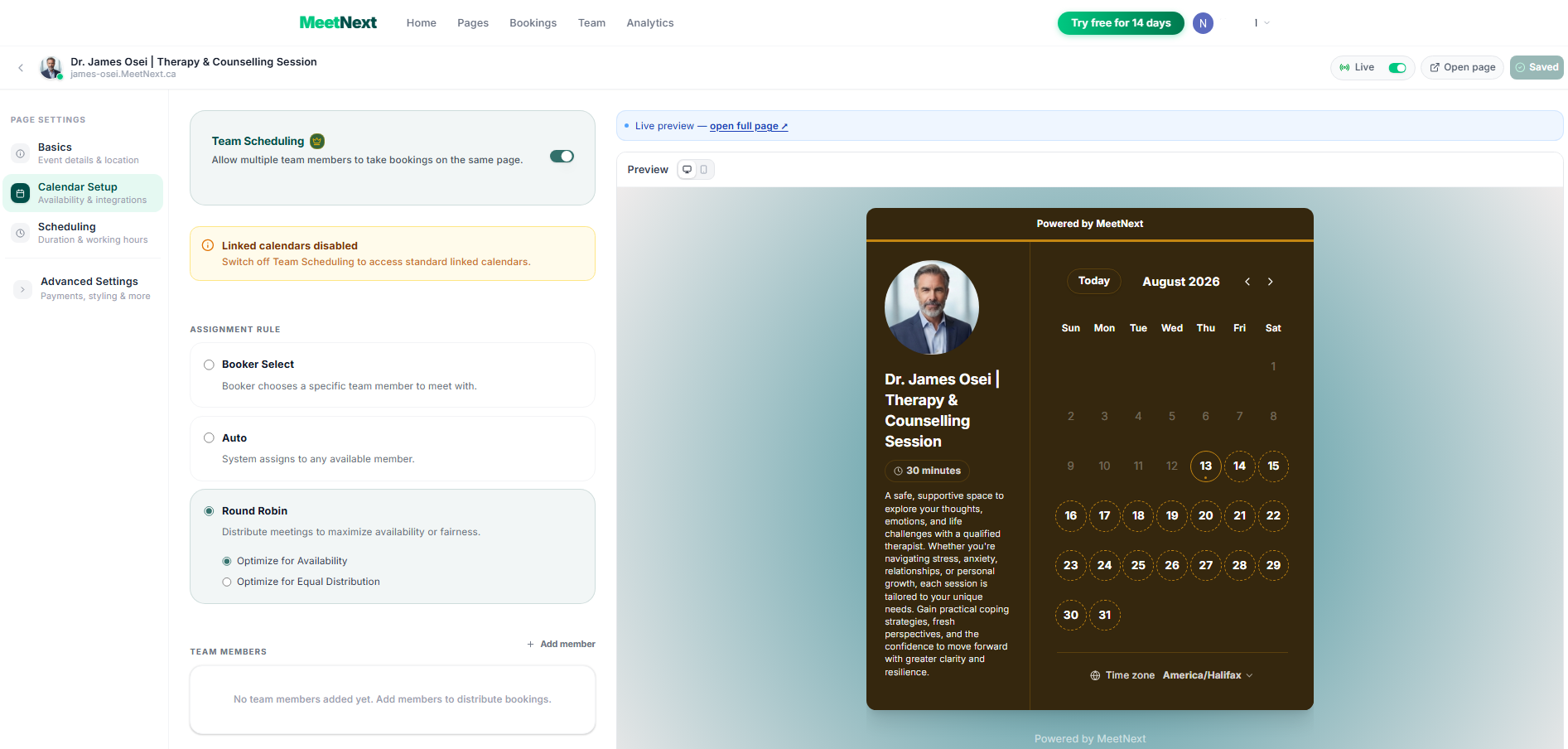The height and width of the screenshot is (749, 1568).
Task: Select the Auto assignment rule
Action: pyautogui.click(x=209, y=438)
